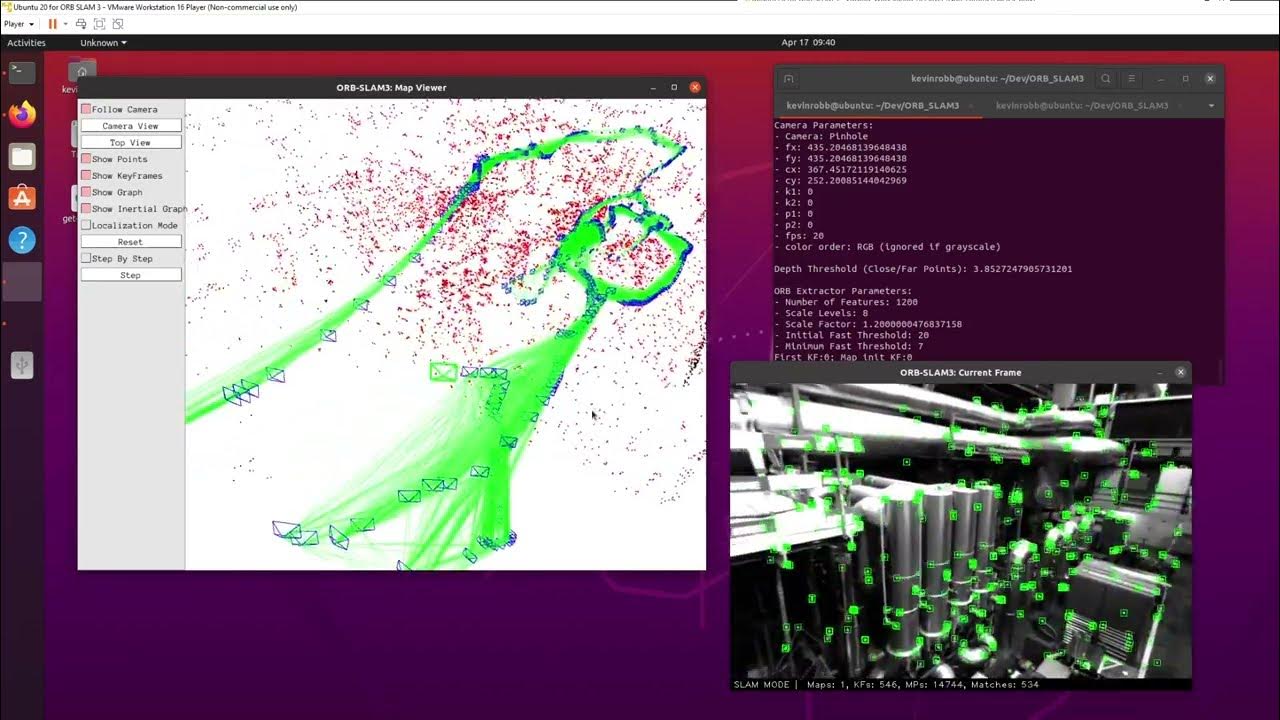Click the 'ORB Extractor Parameters:' line

point(843,291)
